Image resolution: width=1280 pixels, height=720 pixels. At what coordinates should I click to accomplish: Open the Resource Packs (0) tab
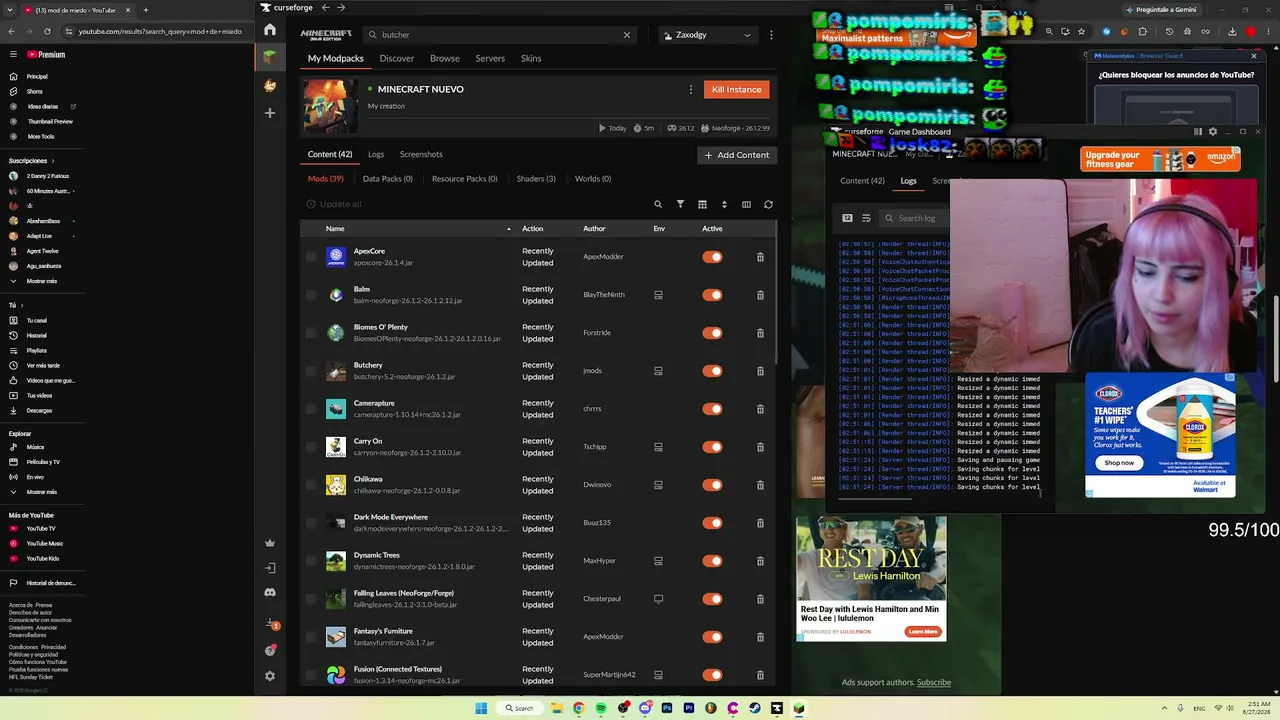point(464,179)
